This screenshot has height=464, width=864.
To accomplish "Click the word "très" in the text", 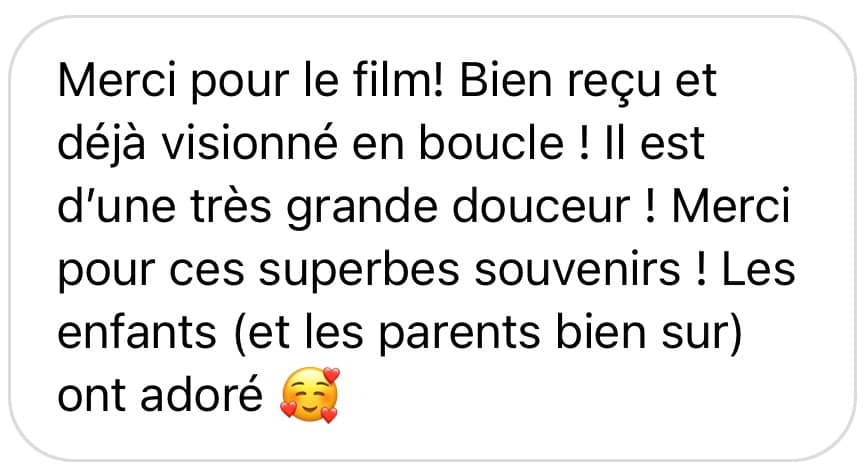I will click(231, 206).
